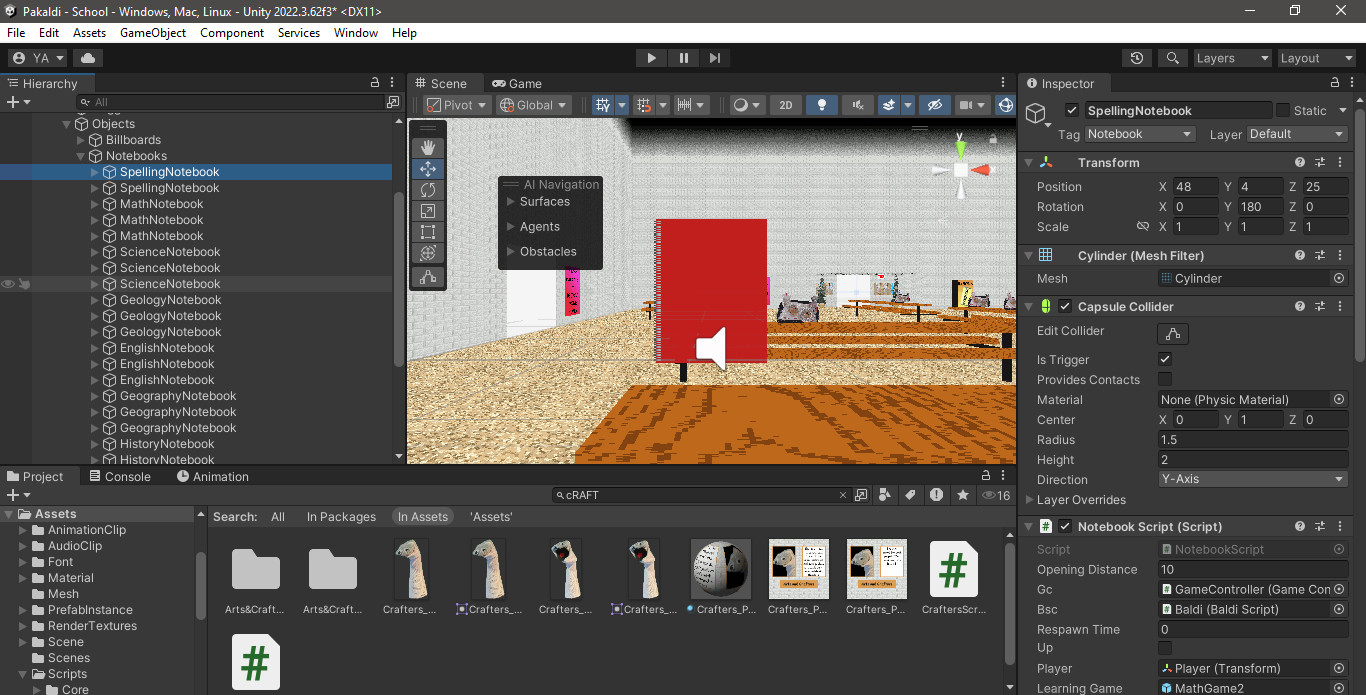Click the Play button
1366x695 pixels.
tap(652, 58)
